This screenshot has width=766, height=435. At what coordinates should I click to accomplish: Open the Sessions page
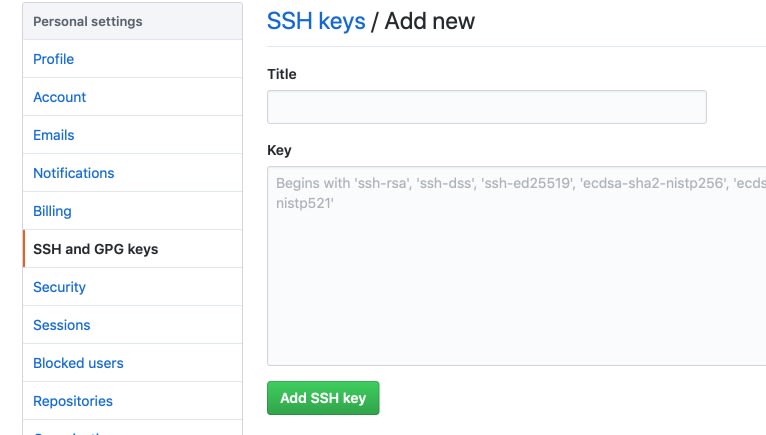click(62, 325)
